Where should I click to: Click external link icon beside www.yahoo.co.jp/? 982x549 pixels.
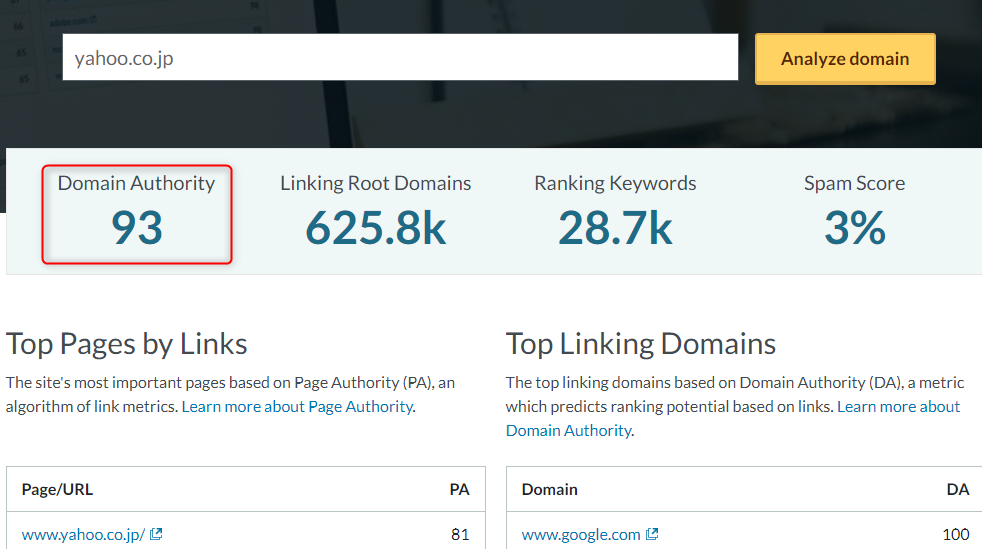point(156,533)
